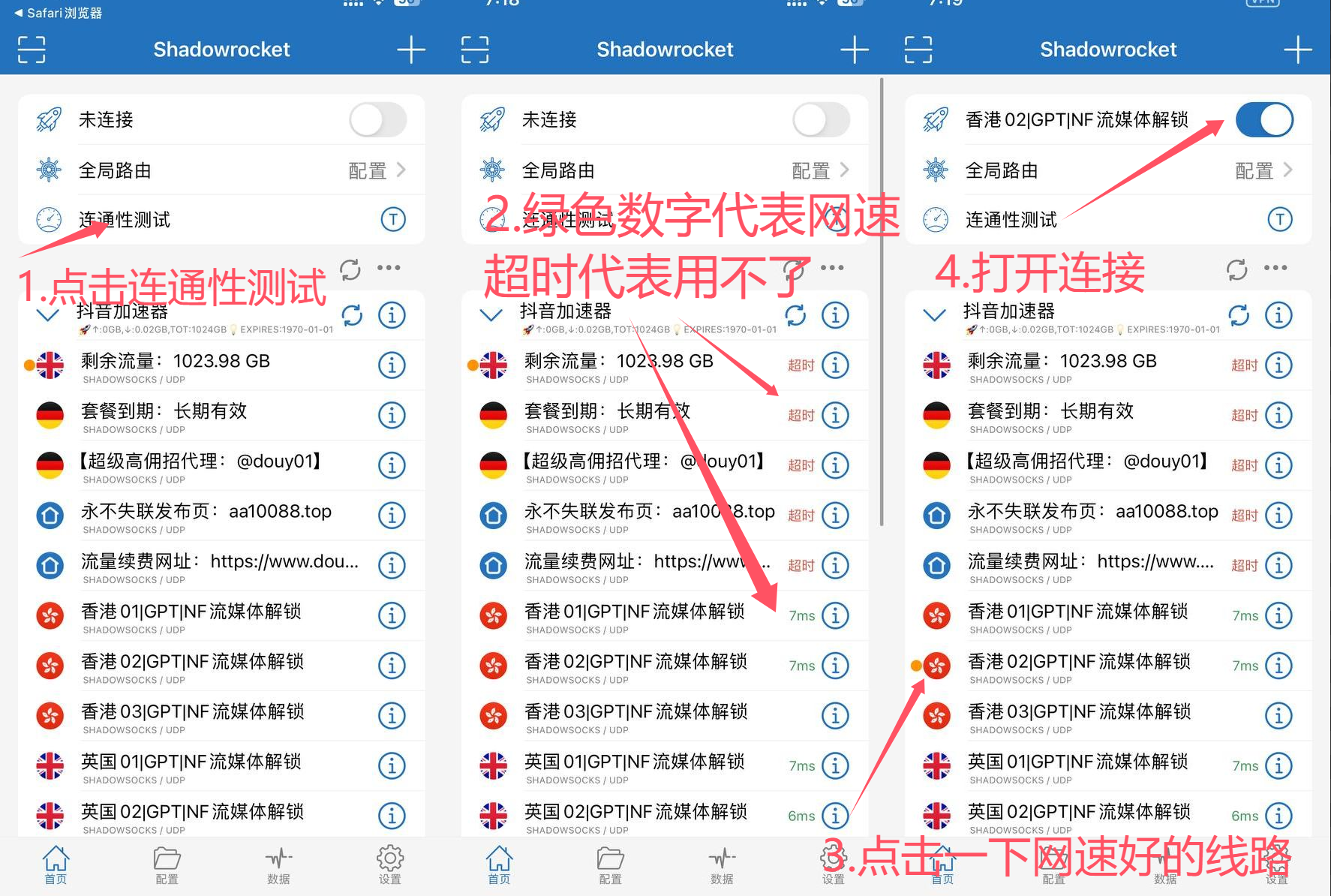Open 配置 tab in first screenshot

pyautogui.click(x=167, y=865)
